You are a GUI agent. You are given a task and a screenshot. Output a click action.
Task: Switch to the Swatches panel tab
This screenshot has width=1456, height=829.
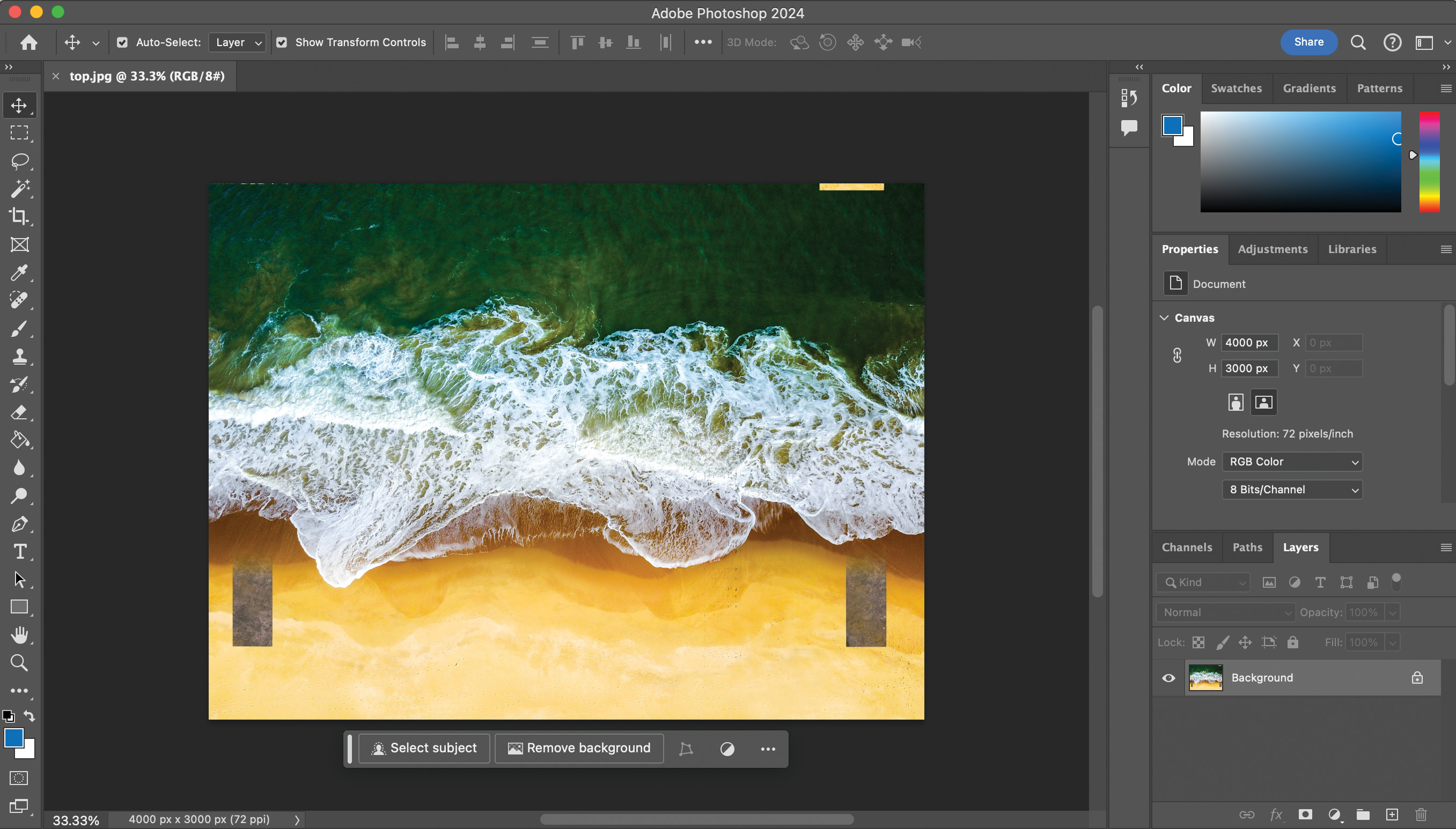[x=1236, y=88]
